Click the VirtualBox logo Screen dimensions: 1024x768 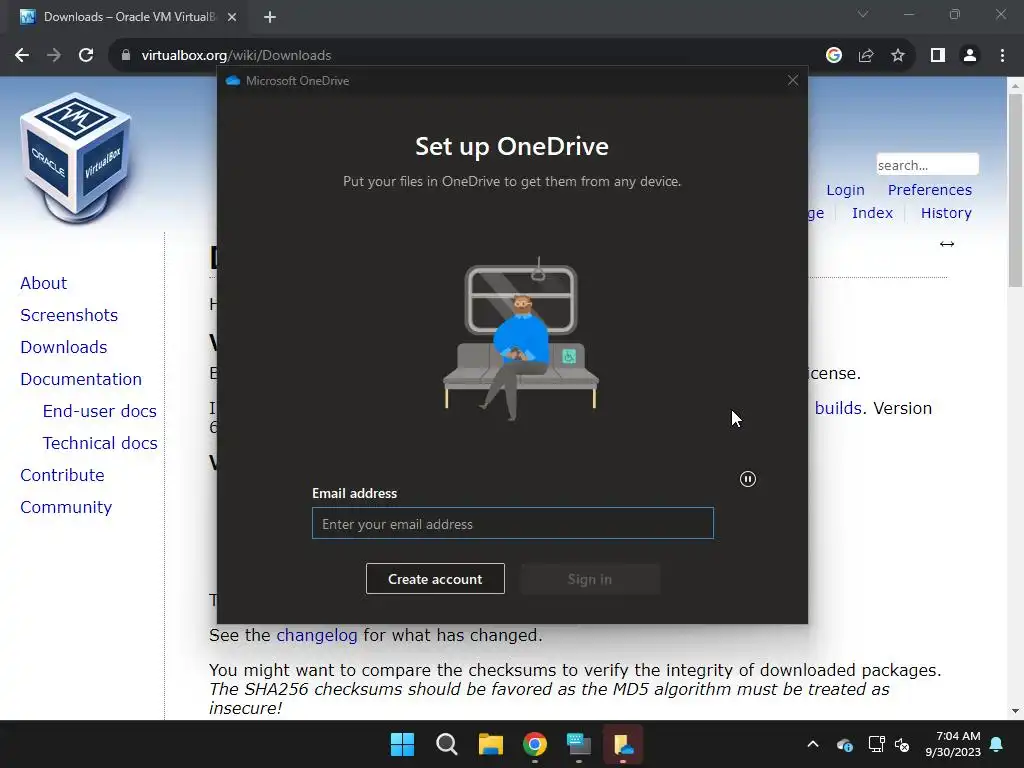[76, 157]
